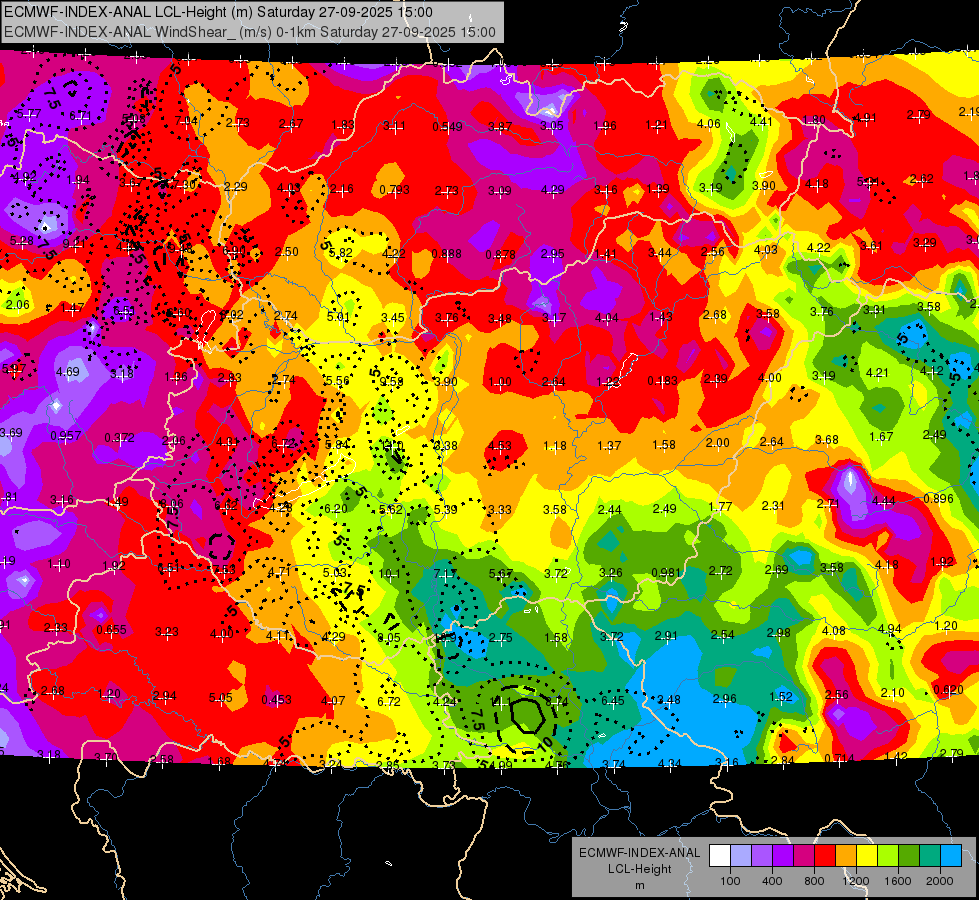Click the grid value '5.67'
The width and height of the screenshot is (979, 900).
click(x=501, y=573)
